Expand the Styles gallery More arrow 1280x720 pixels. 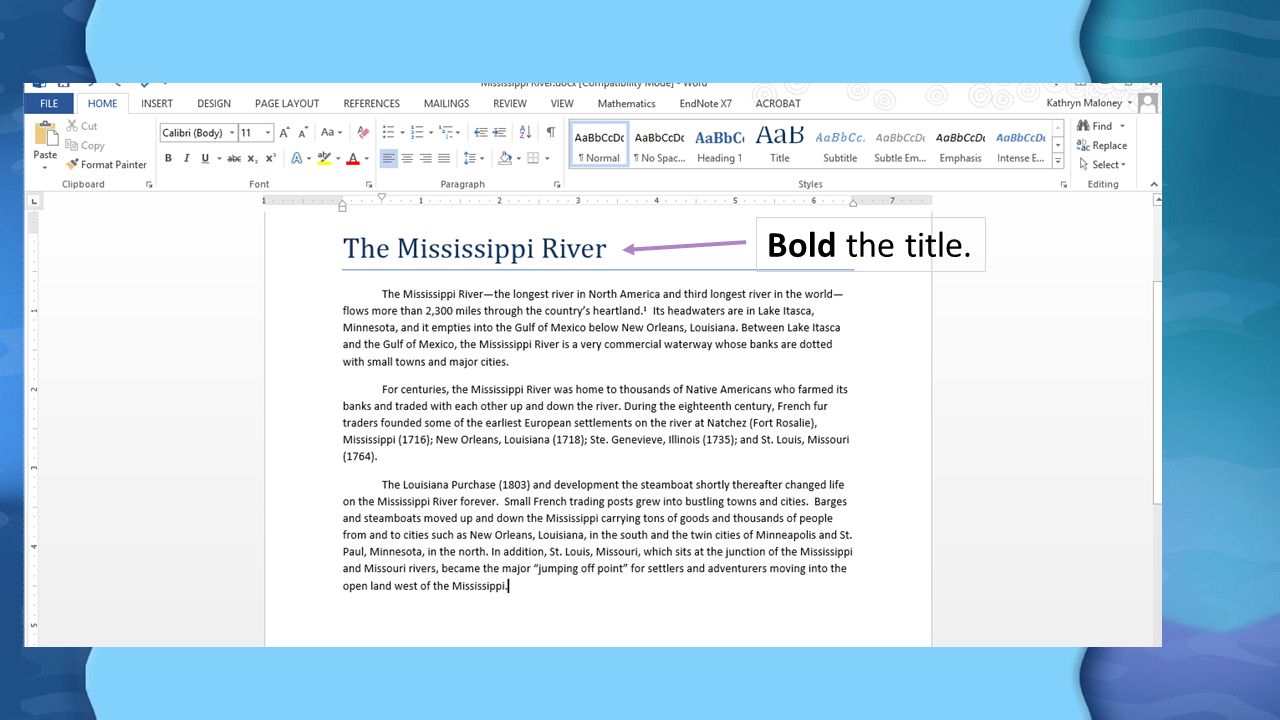coord(1058,160)
